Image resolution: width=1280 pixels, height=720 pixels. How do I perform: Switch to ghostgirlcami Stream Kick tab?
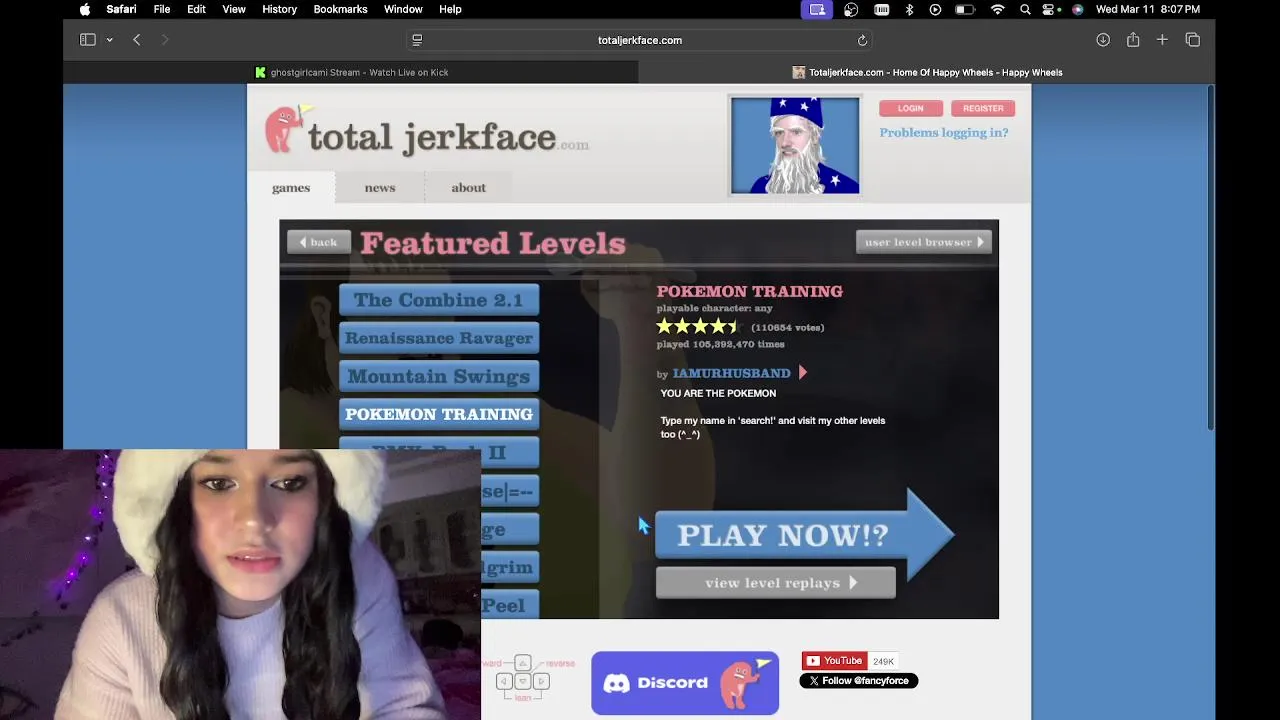pos(351,72)
